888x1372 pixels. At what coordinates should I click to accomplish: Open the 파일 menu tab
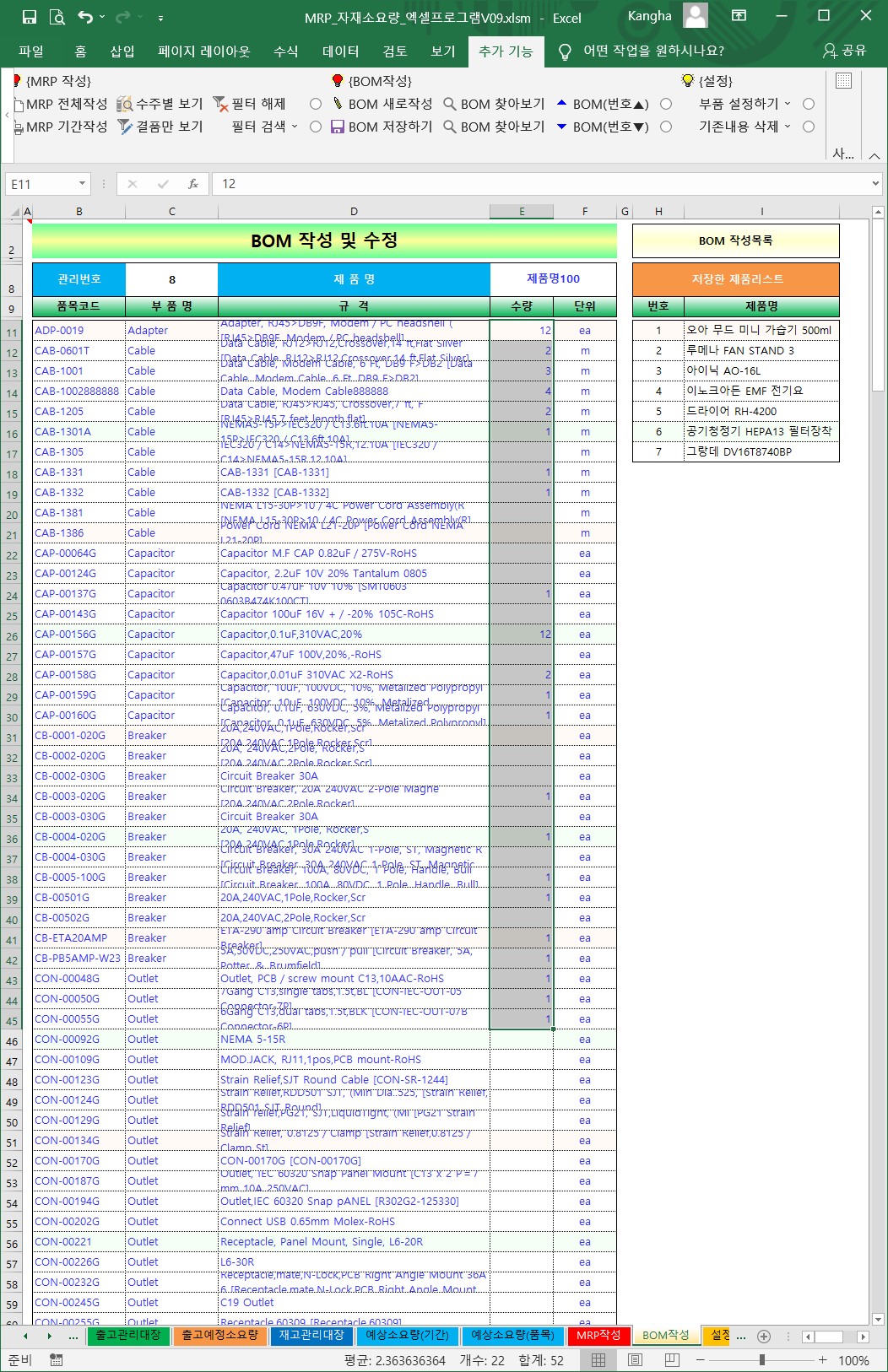(x=31, y=51)
